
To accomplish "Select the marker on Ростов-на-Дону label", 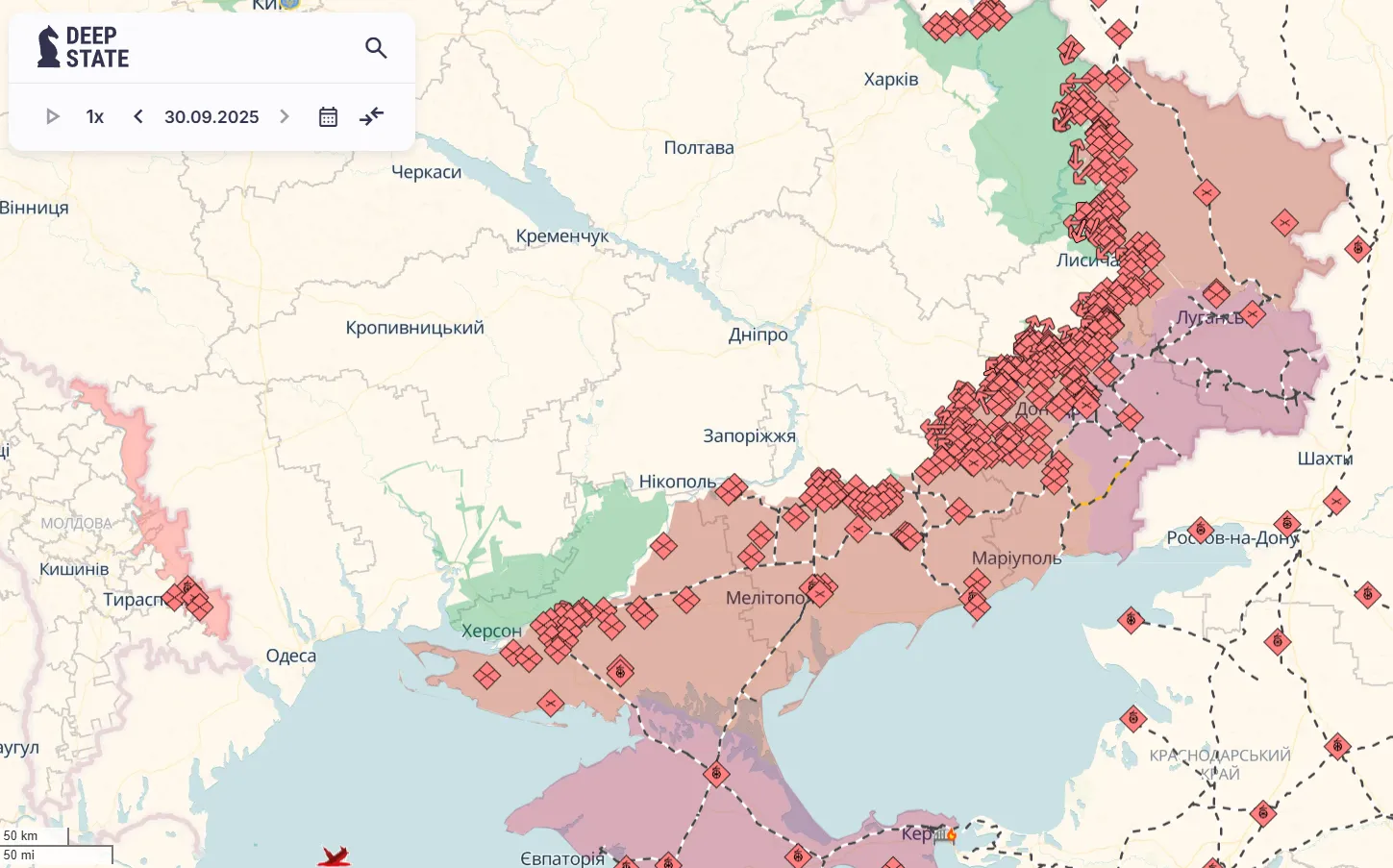I will (x=1200, y=531).
